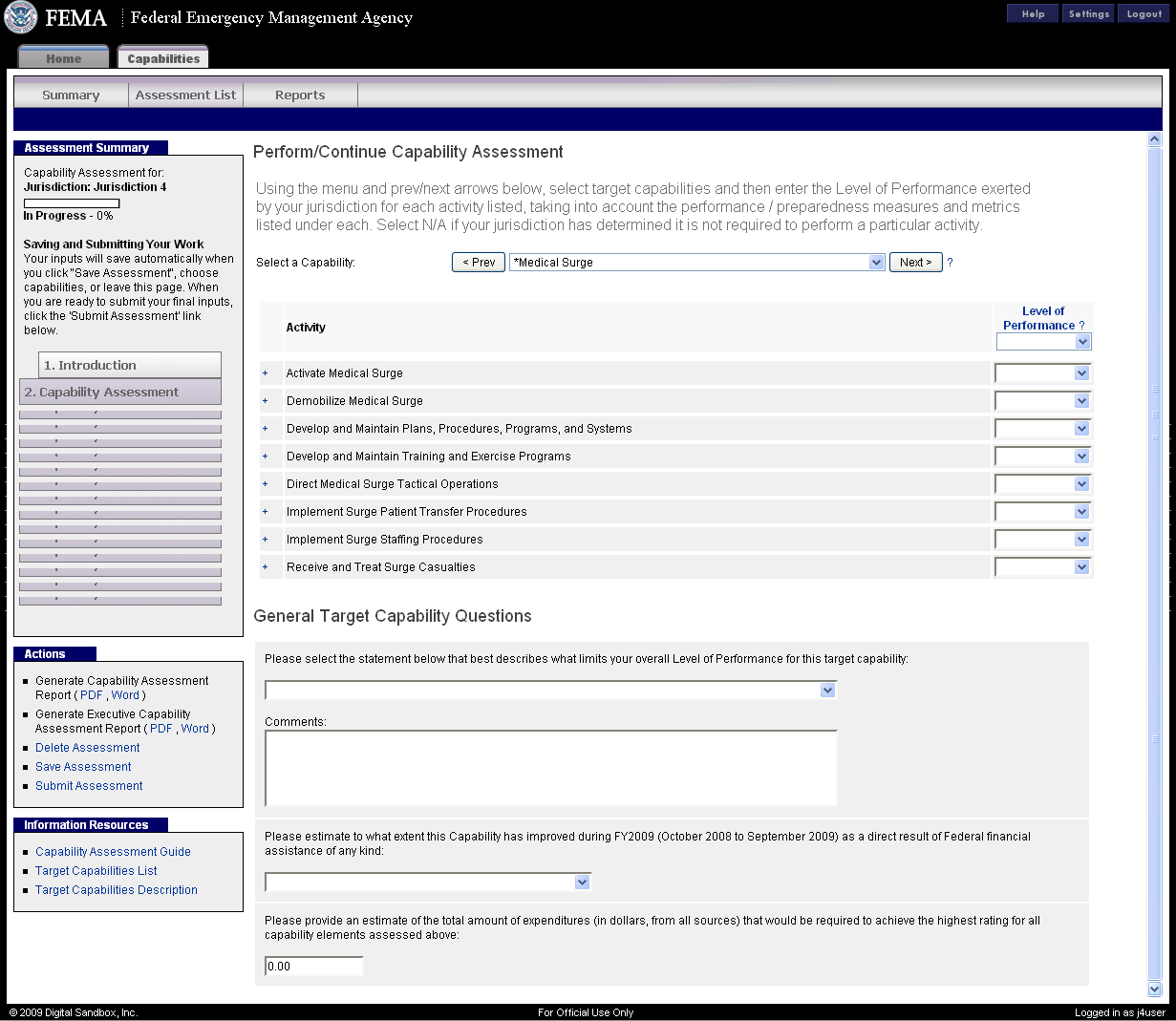This screenshot has width=1176, height=1021.
Task: Open performance dropdown for Training and Exercise Programs
Action: (x=1042, y=457)
